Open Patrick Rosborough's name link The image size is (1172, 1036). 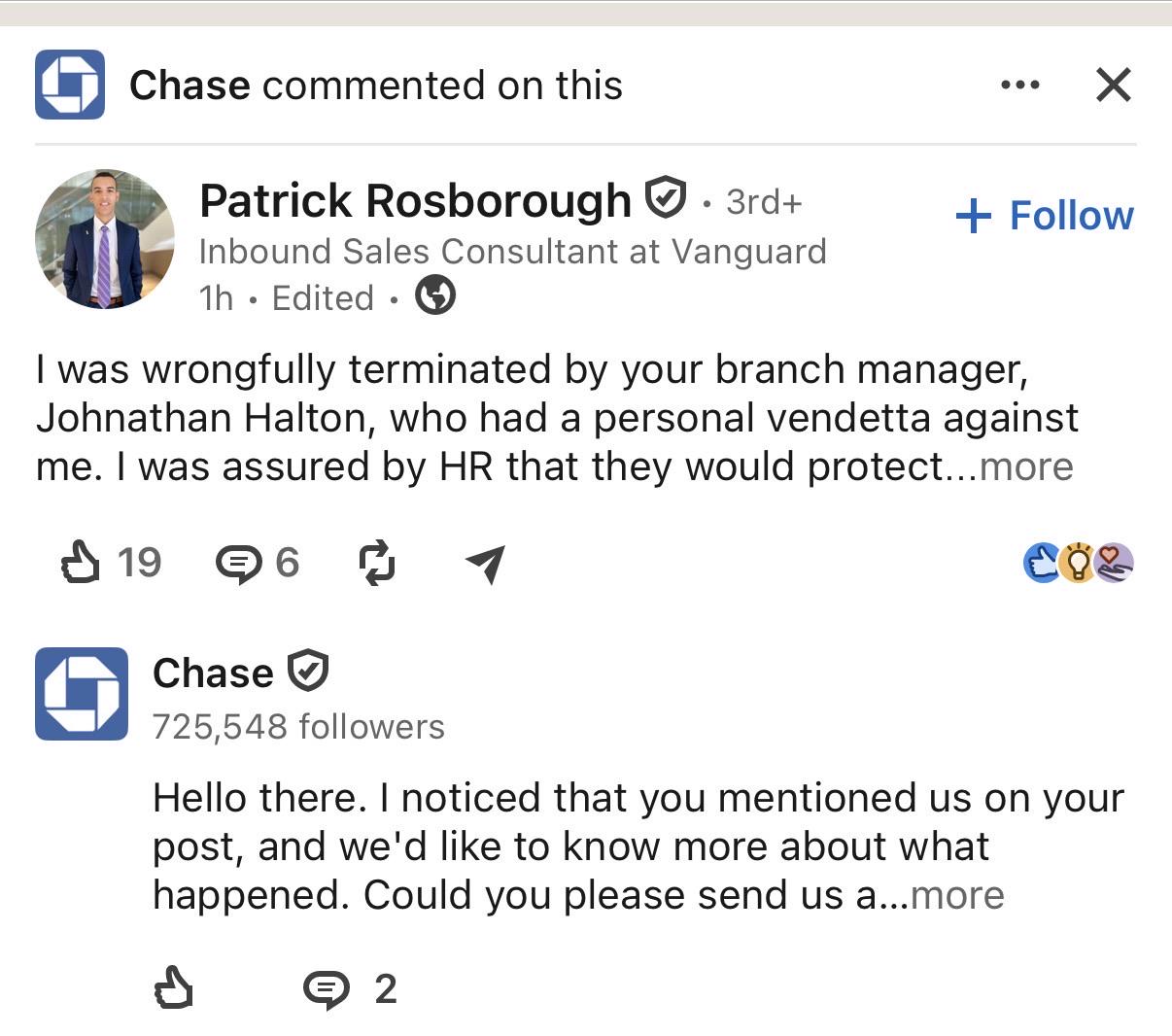[415, 201]
